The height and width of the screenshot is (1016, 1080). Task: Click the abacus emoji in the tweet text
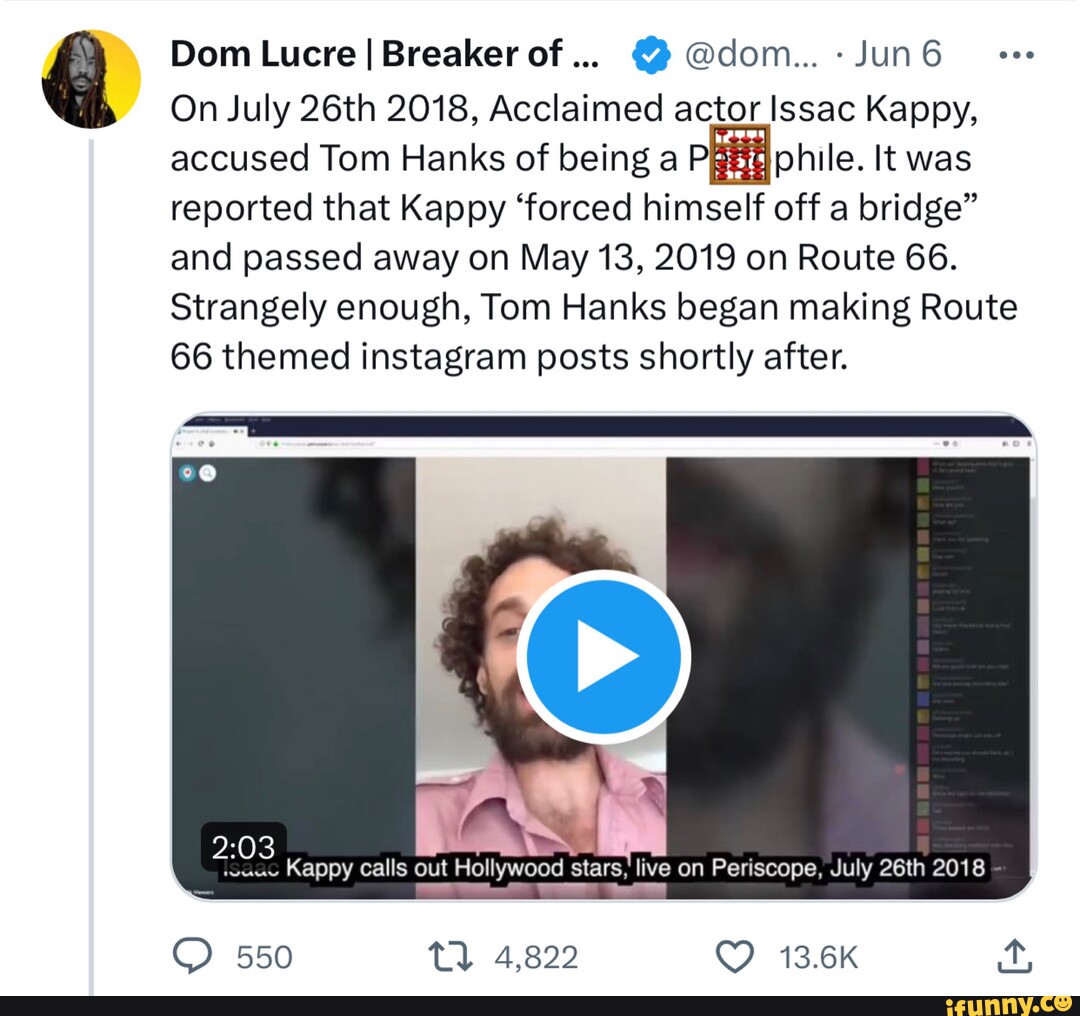point(741,156)
